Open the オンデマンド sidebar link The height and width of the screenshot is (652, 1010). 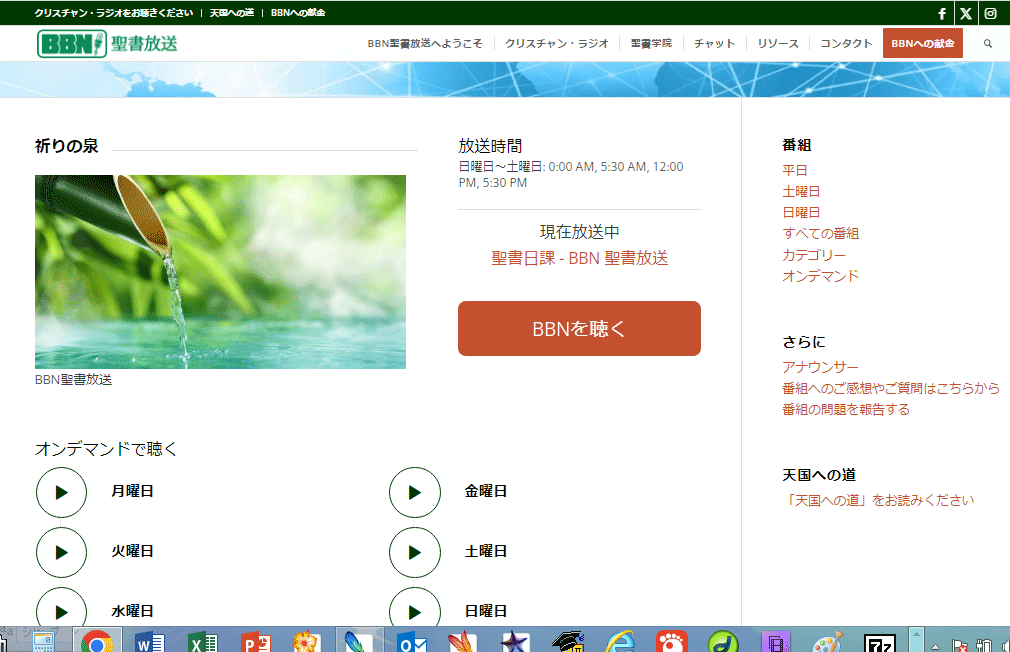click(820, 276)
